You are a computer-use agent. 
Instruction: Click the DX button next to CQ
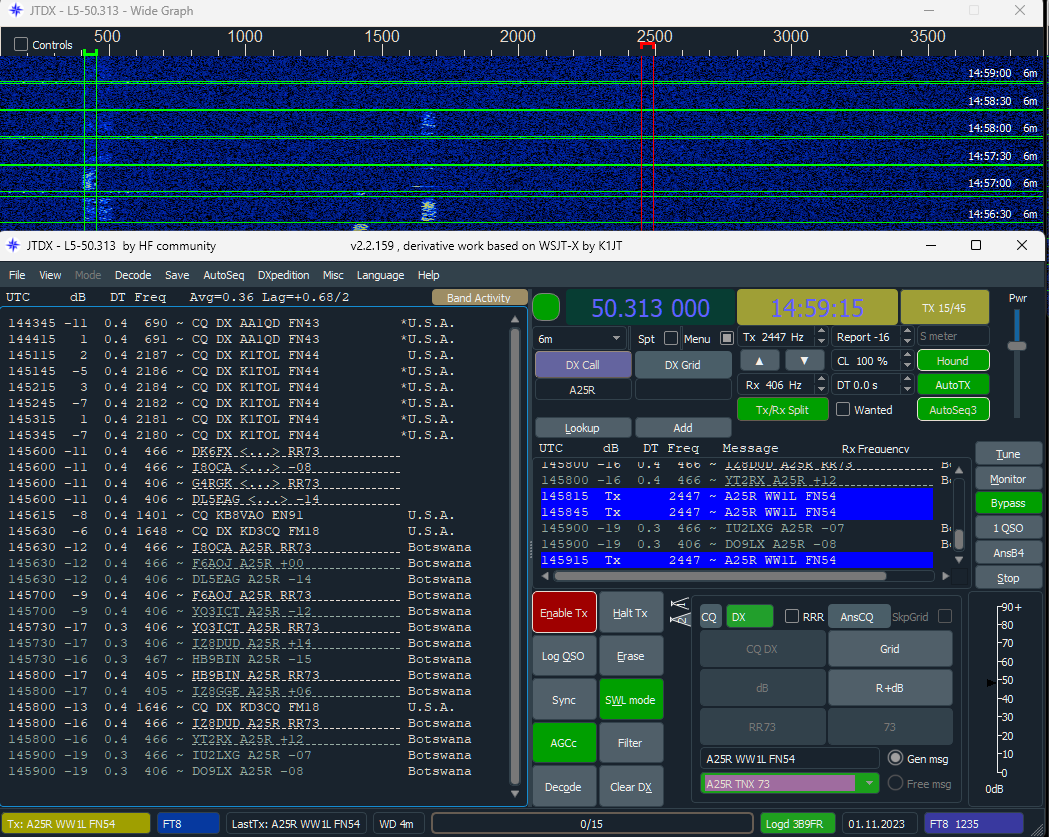749,616
